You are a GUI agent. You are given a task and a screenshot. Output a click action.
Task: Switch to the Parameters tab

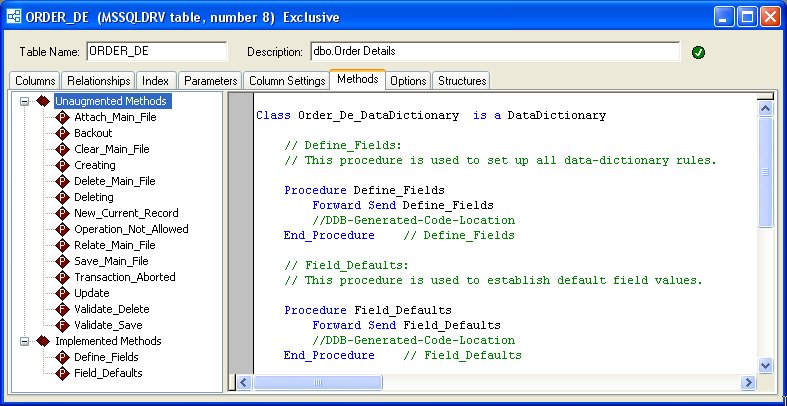pos(210,81)
